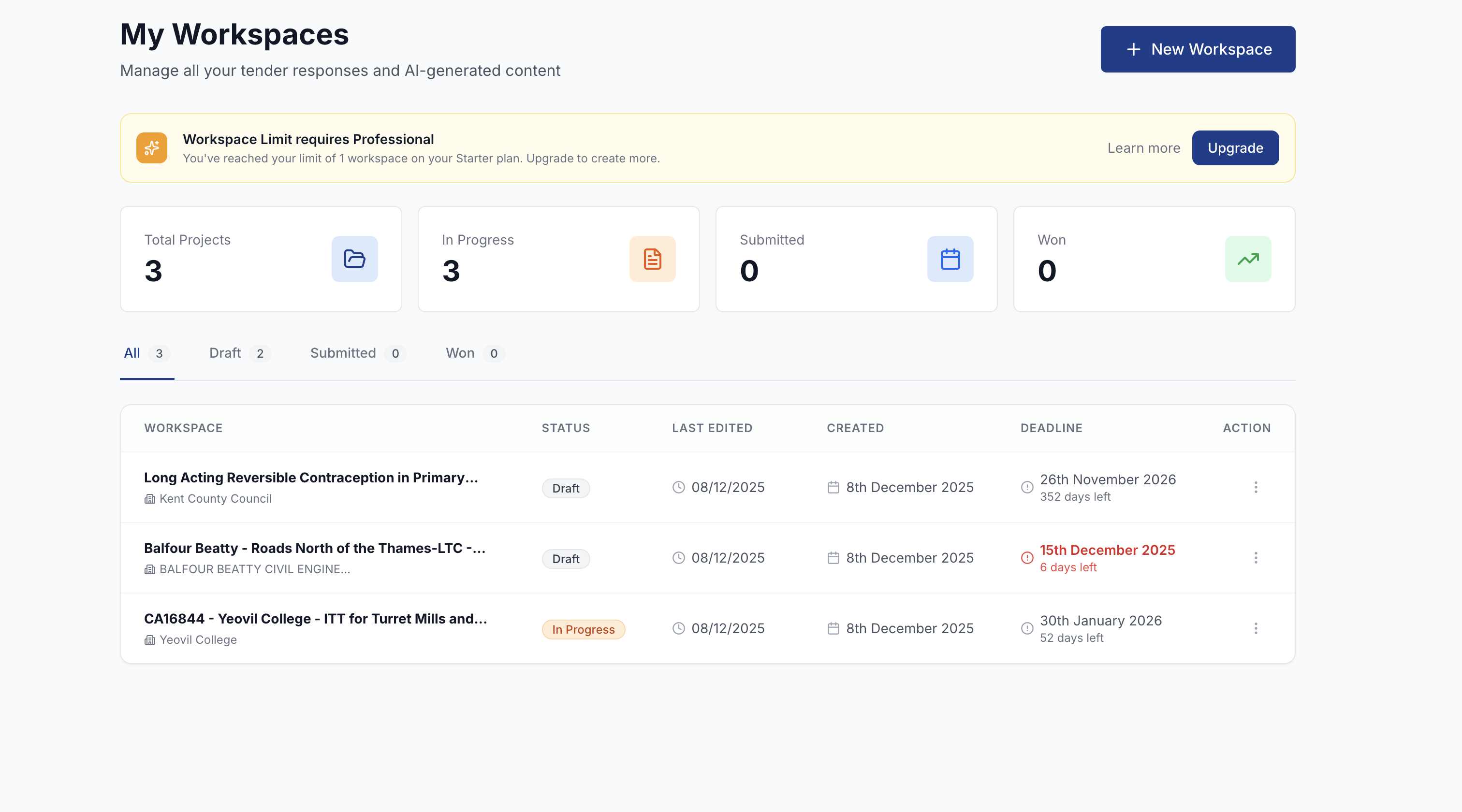Viewport: 1462px width, 812px height.
Task: Click the sparkle icon in the upgrade banner
Action: click(151, 147)
